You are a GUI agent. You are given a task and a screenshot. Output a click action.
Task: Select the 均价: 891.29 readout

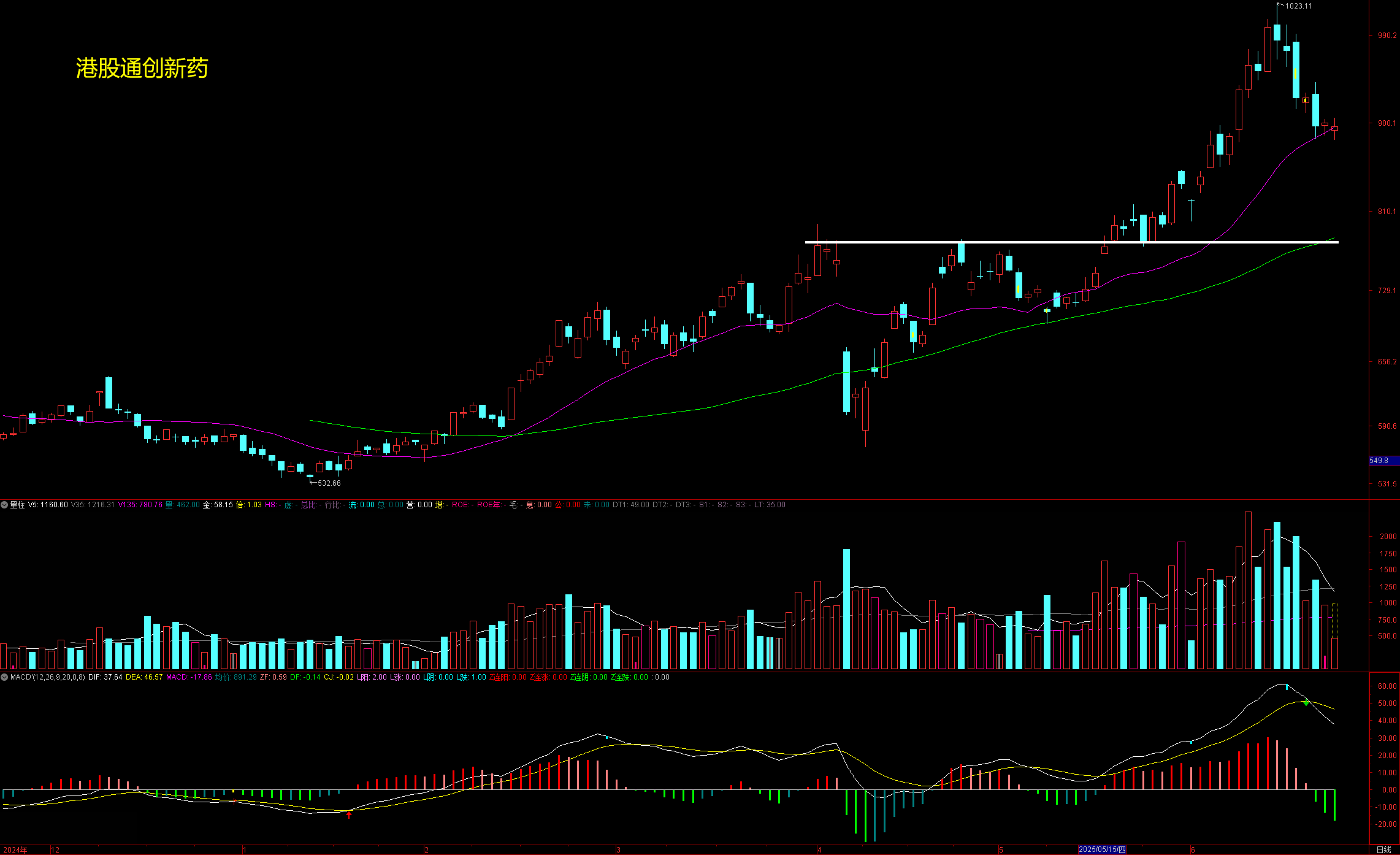point(236,677)
